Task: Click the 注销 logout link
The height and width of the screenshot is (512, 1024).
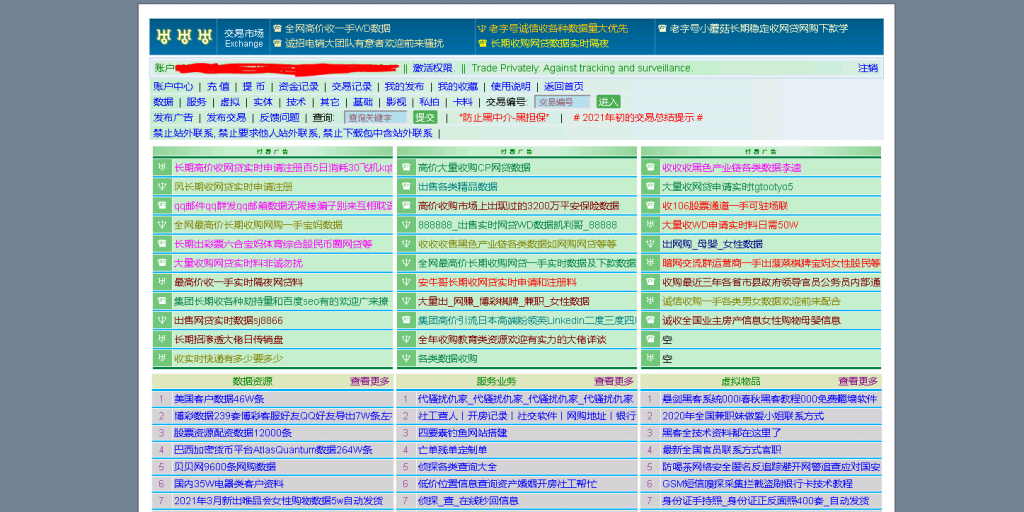Action: click(868, 68)
